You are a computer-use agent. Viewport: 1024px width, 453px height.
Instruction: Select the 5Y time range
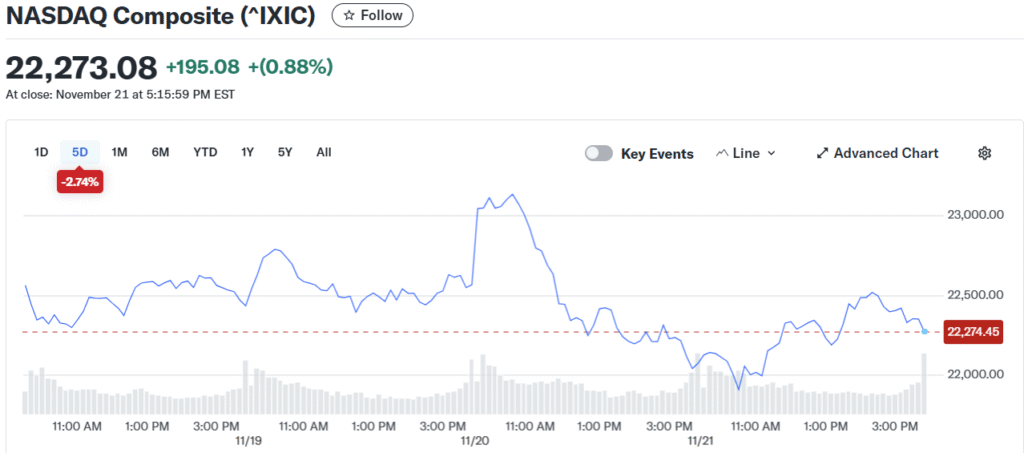tap(285, 152)
